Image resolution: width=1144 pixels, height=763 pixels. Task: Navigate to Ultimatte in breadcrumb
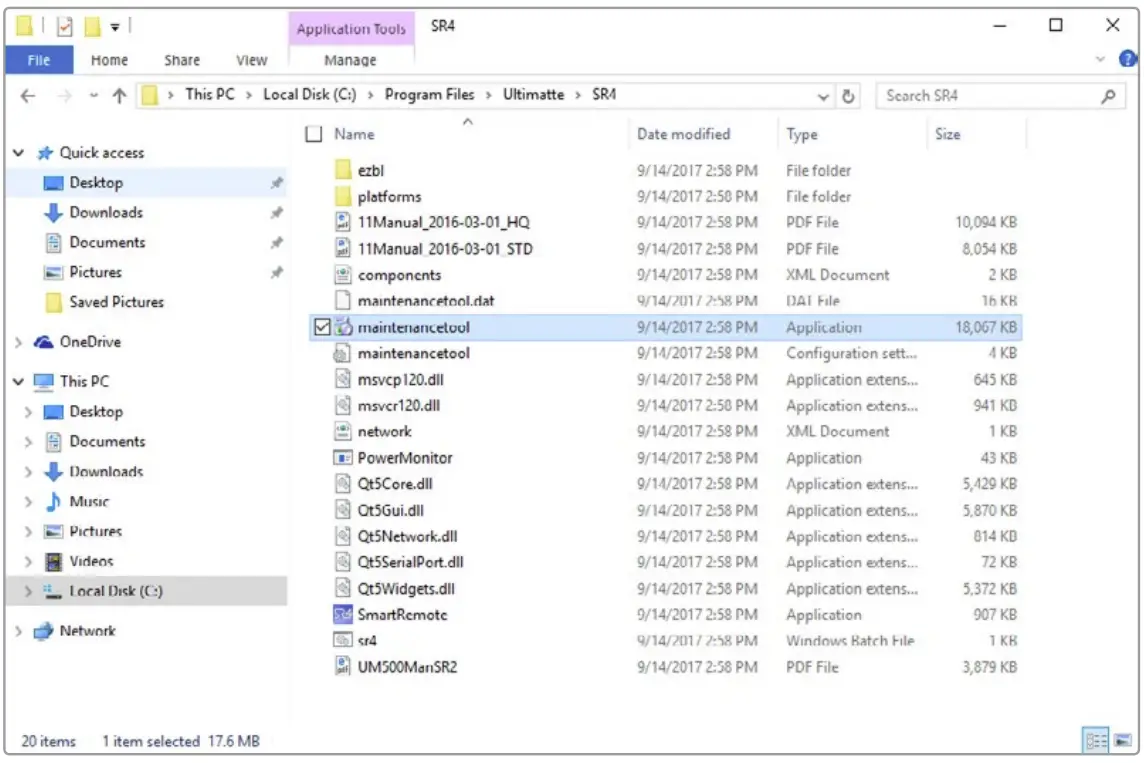(533, 95)
